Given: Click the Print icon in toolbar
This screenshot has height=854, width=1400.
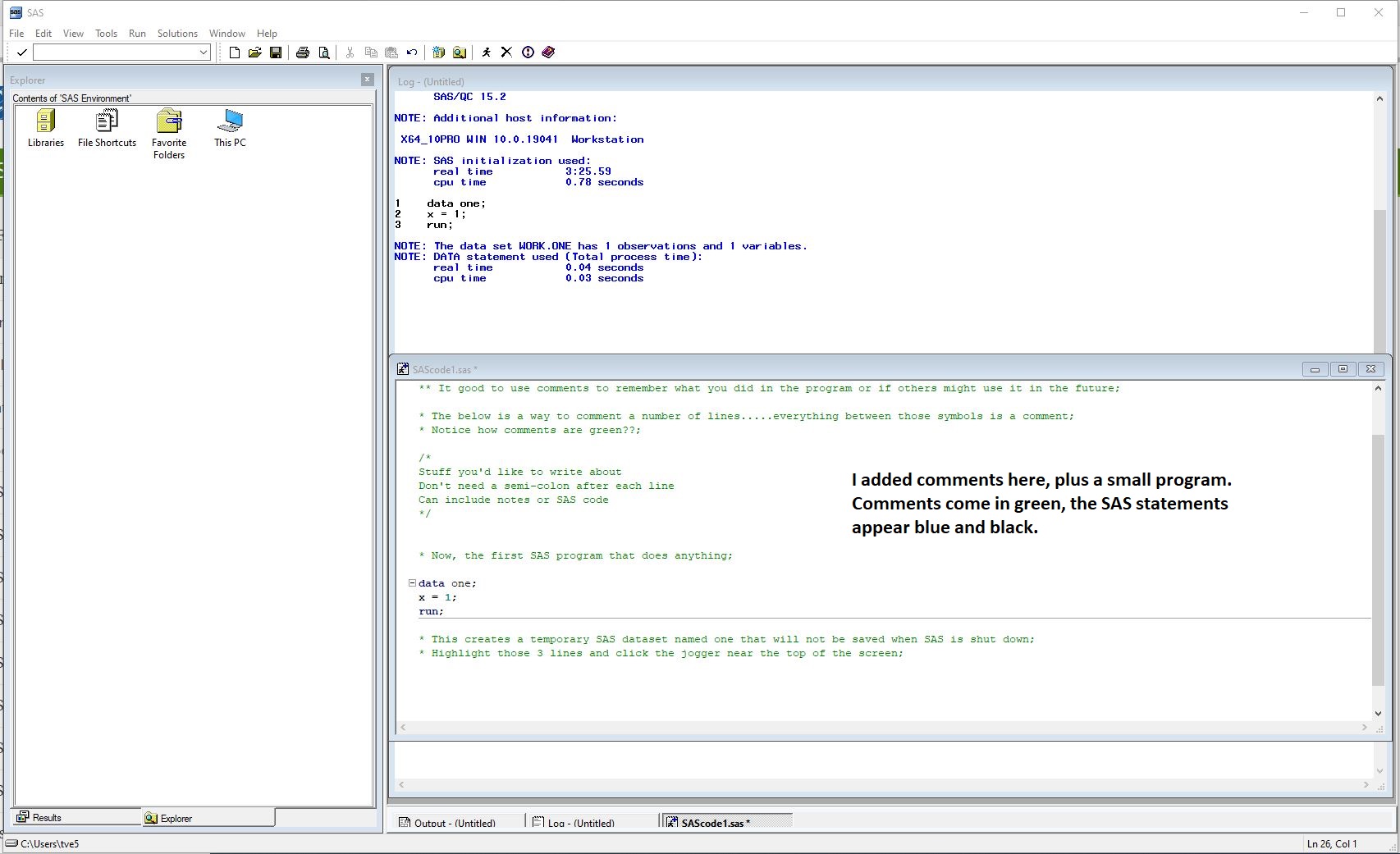Looking at the screenshot, I should [303, 53].
